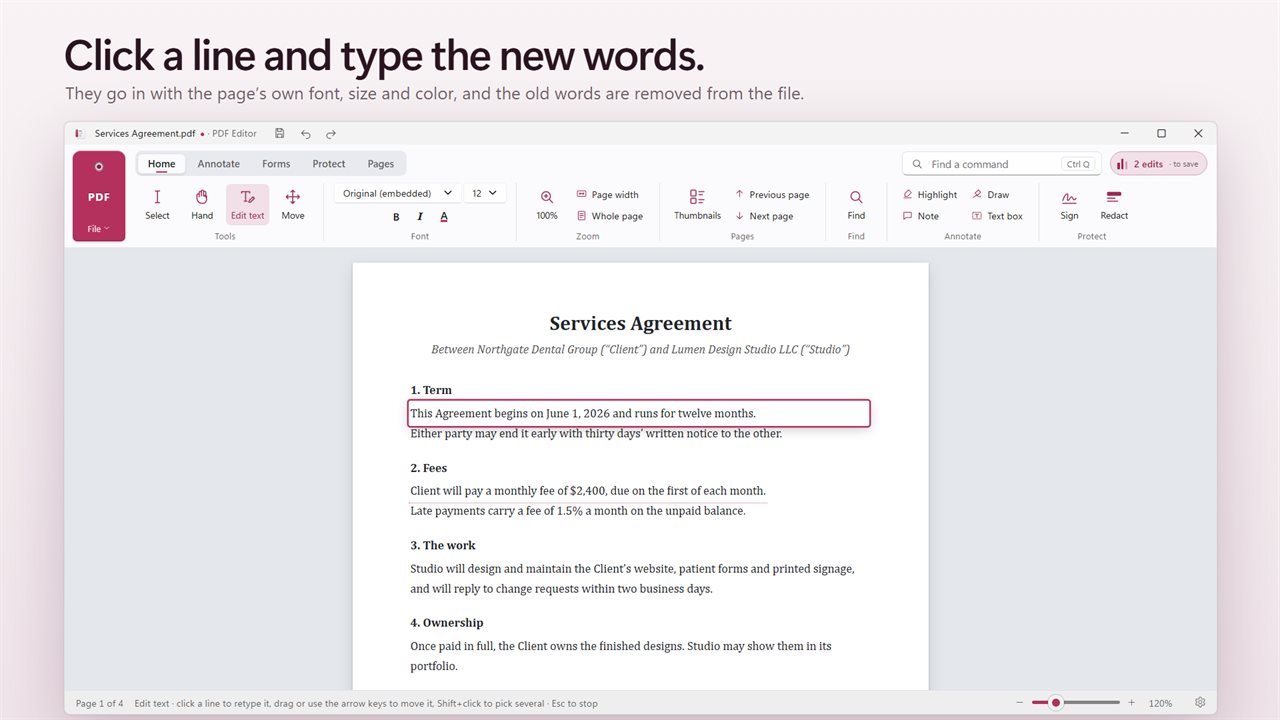Activate the Select text tool
Viewport: 1280px width, 720px height.
click(x=157, y=204)
